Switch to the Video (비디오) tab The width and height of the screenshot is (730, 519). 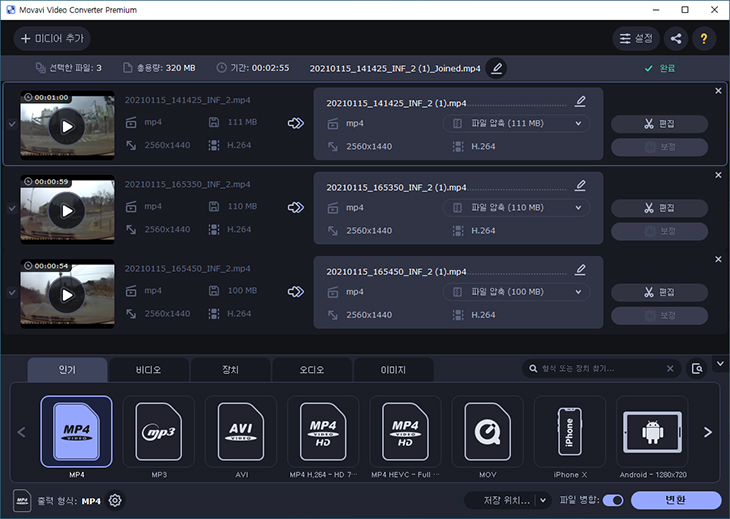[149, 370]
